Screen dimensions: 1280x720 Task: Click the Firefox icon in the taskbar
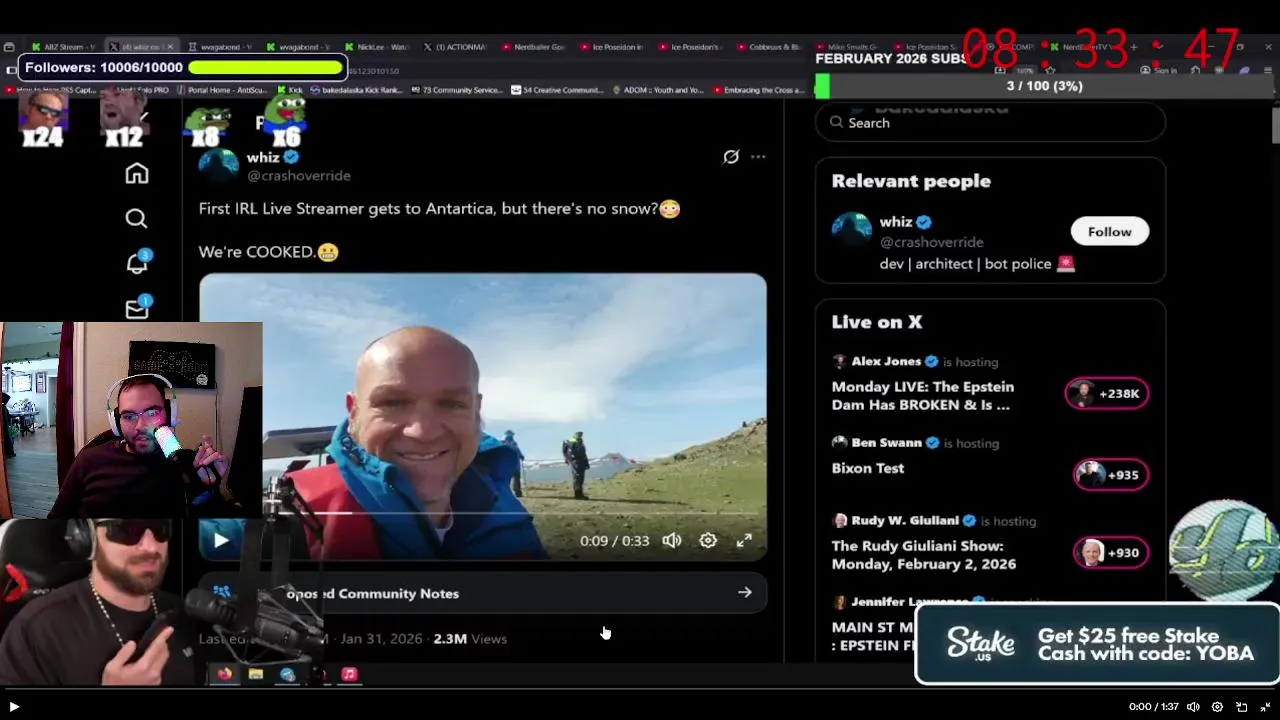225,674
